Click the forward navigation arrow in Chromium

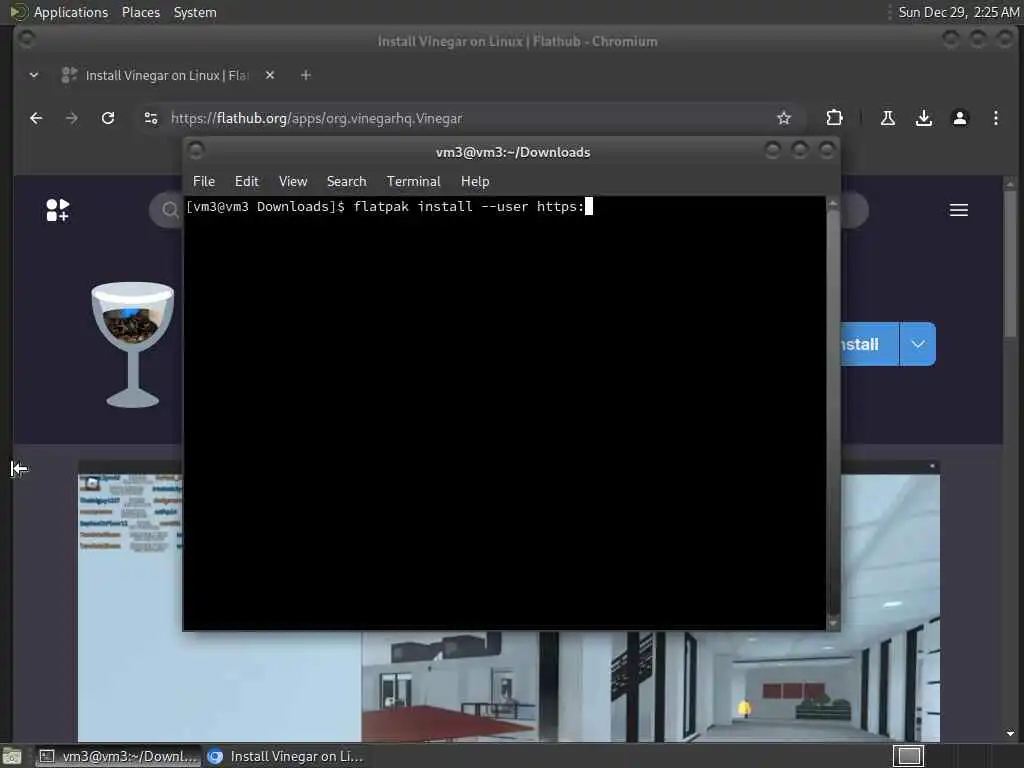(72, 118)
